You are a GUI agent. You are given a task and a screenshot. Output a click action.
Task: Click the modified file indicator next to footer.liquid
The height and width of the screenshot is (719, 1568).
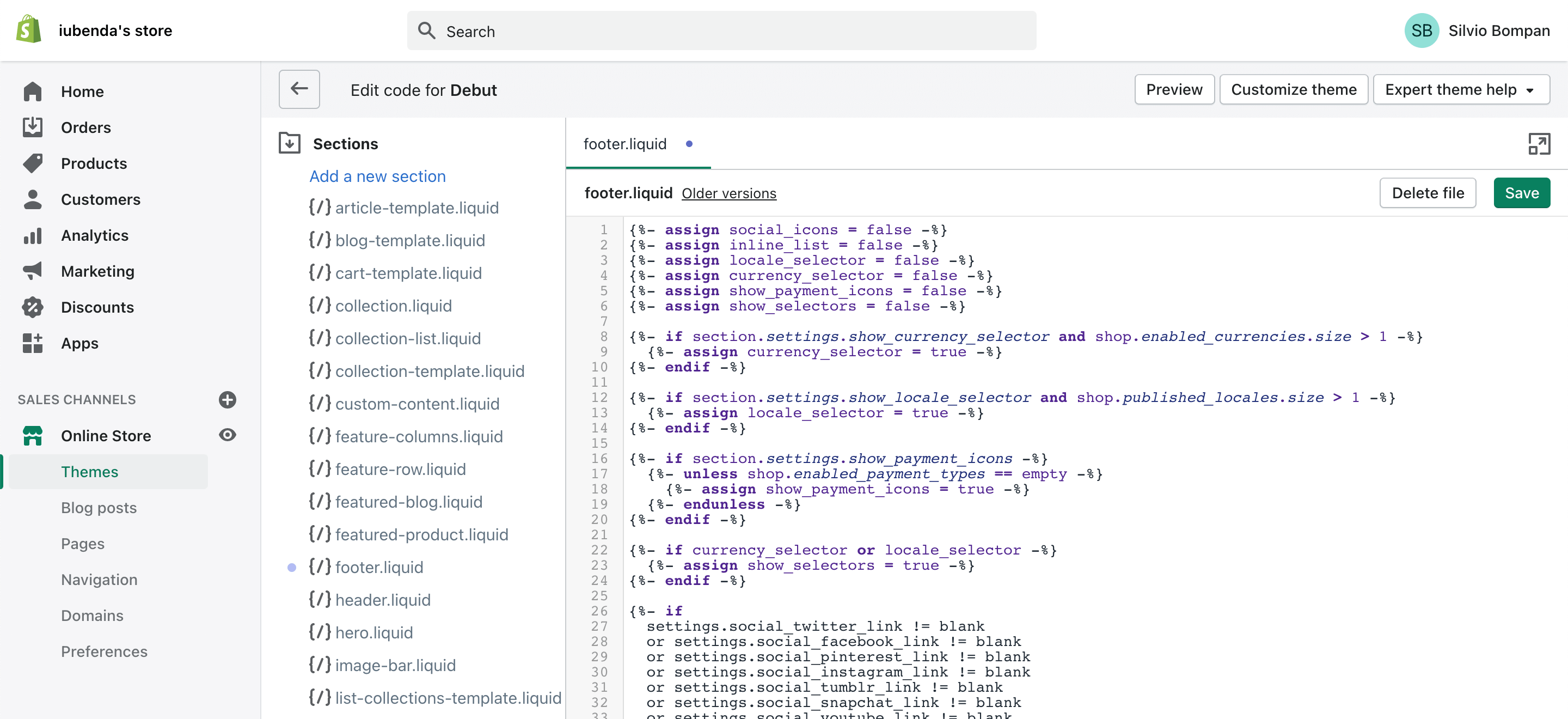[293, 567]
